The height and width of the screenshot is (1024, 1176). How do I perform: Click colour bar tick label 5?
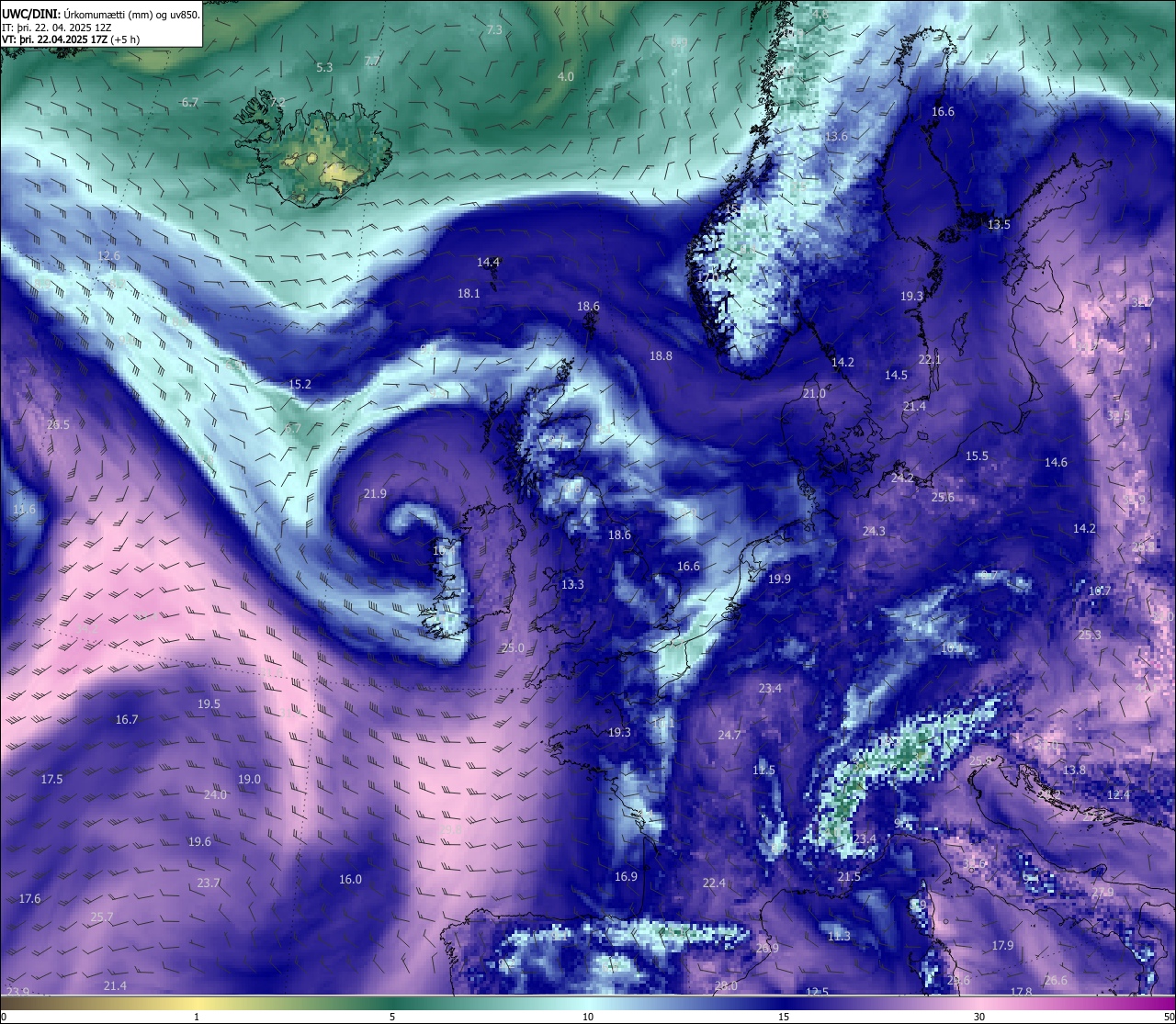click(x=392, y=1017)
